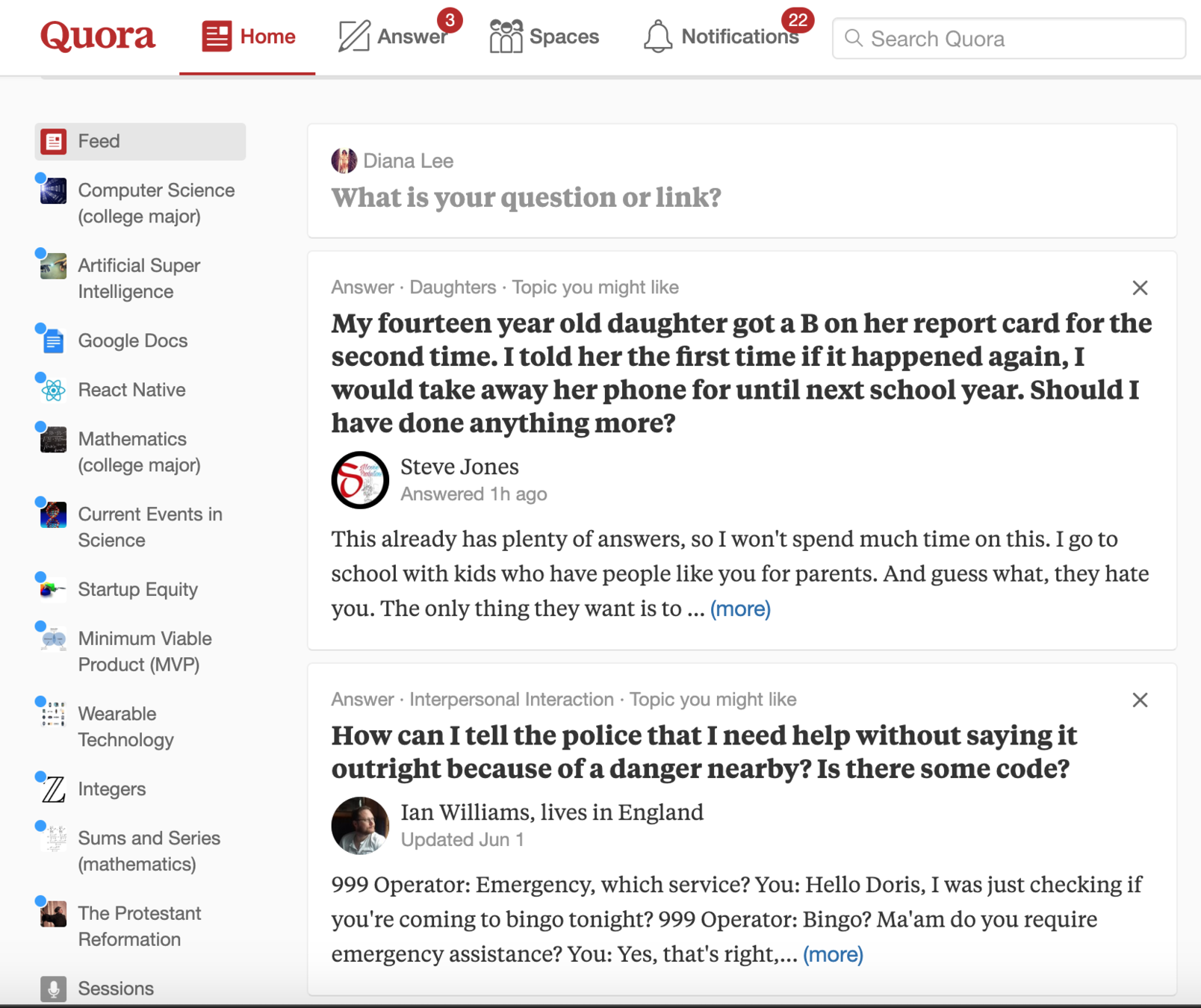Focus the Search Quora field
The image size is (1201, 1008).
1008,38
